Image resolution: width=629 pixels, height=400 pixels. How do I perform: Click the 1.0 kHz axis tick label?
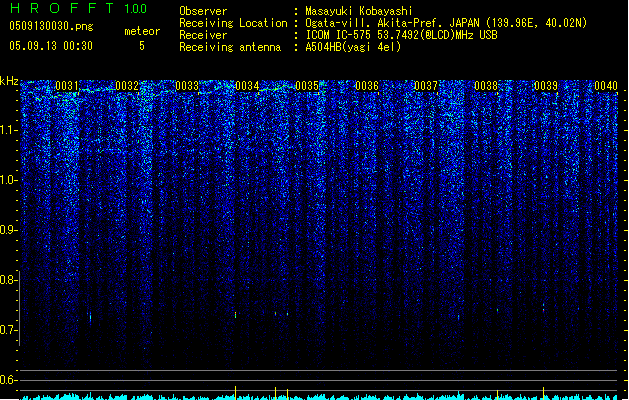pyautogui.click(x=8, y=180)
